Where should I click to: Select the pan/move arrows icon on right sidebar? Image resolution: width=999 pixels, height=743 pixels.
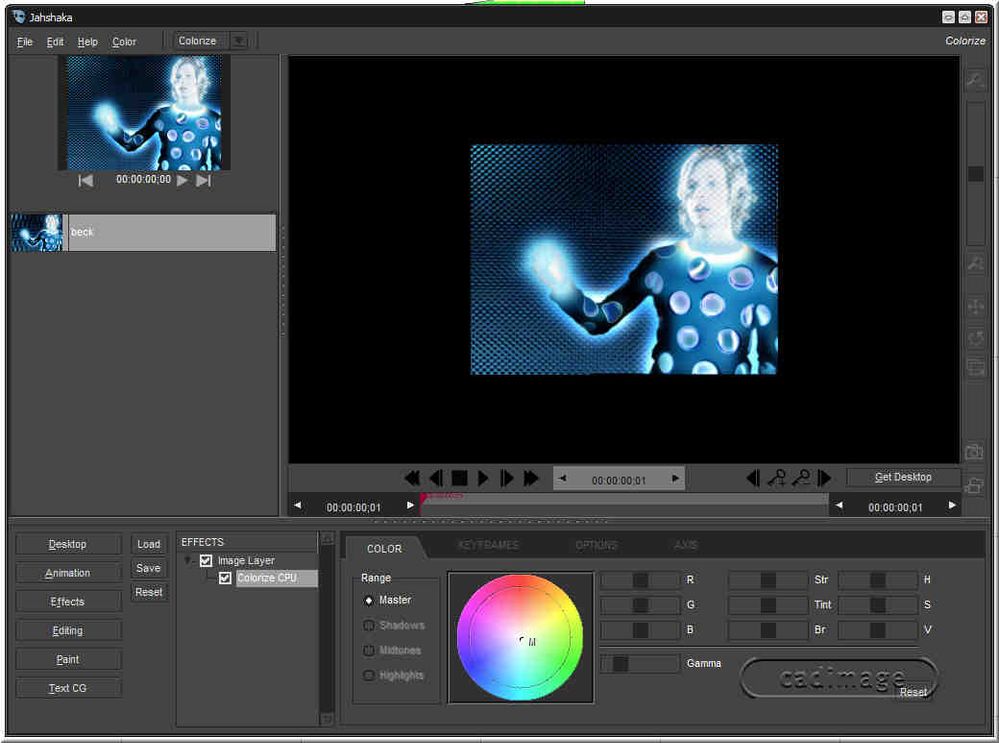pyautogui.click(x=975, y=307)
